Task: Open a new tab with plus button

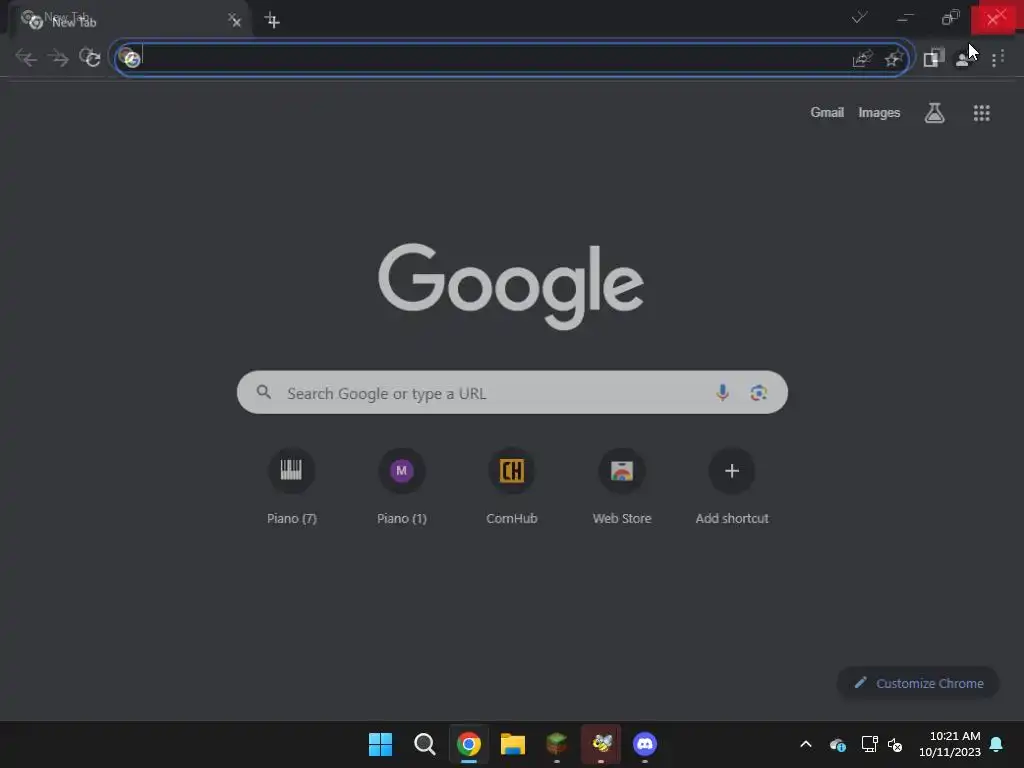Action: point(272,21)
